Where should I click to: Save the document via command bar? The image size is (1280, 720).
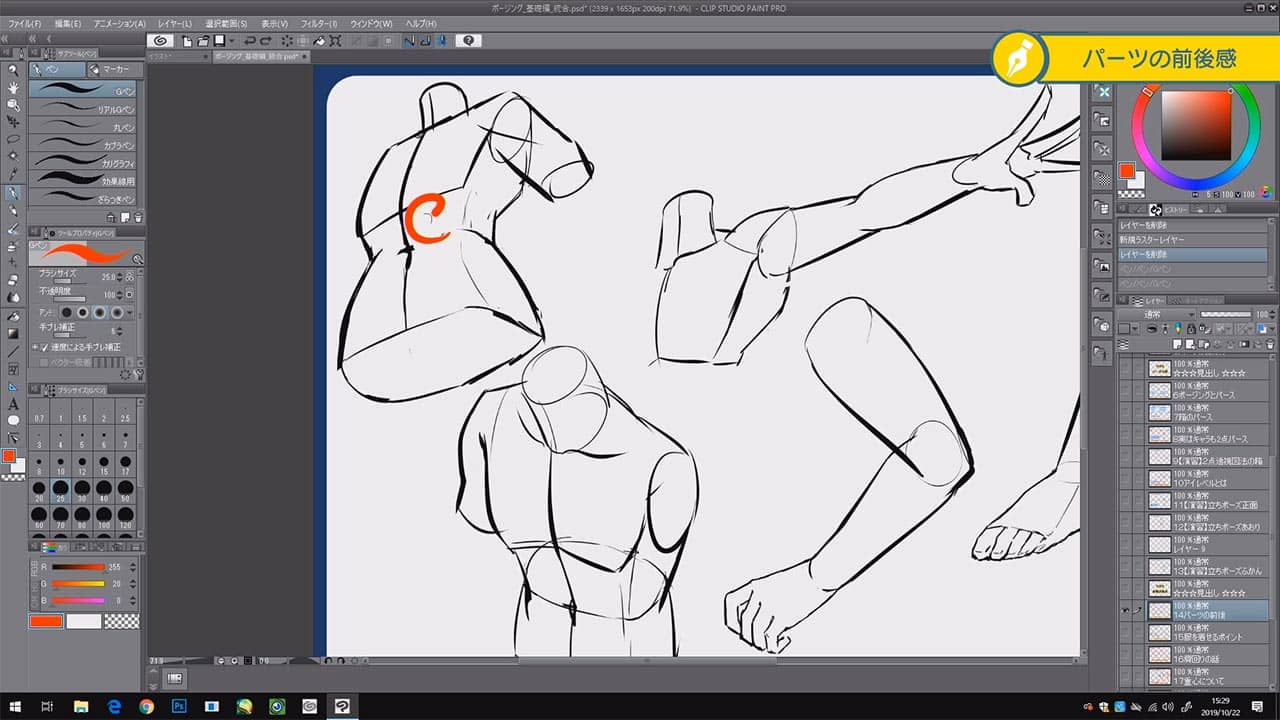pos(219,41)
